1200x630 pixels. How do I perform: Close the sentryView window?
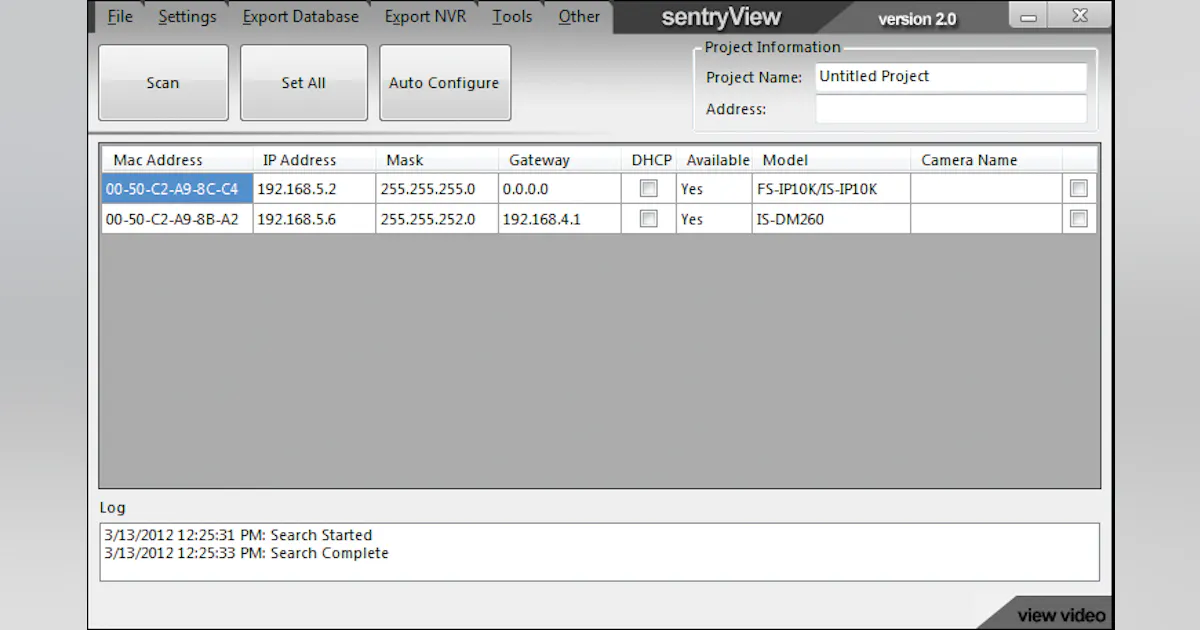click(x=1079, y=16)
